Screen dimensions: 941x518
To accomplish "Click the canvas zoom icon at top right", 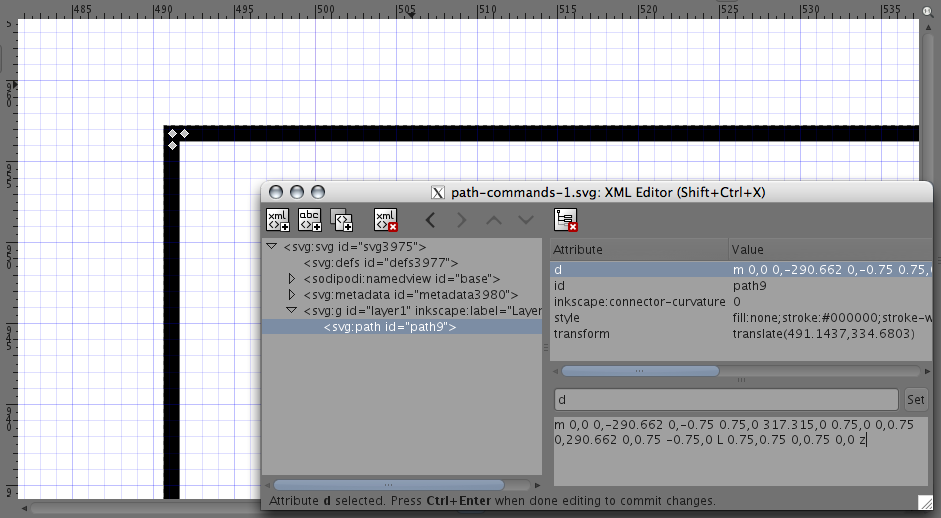I will 928,11.
